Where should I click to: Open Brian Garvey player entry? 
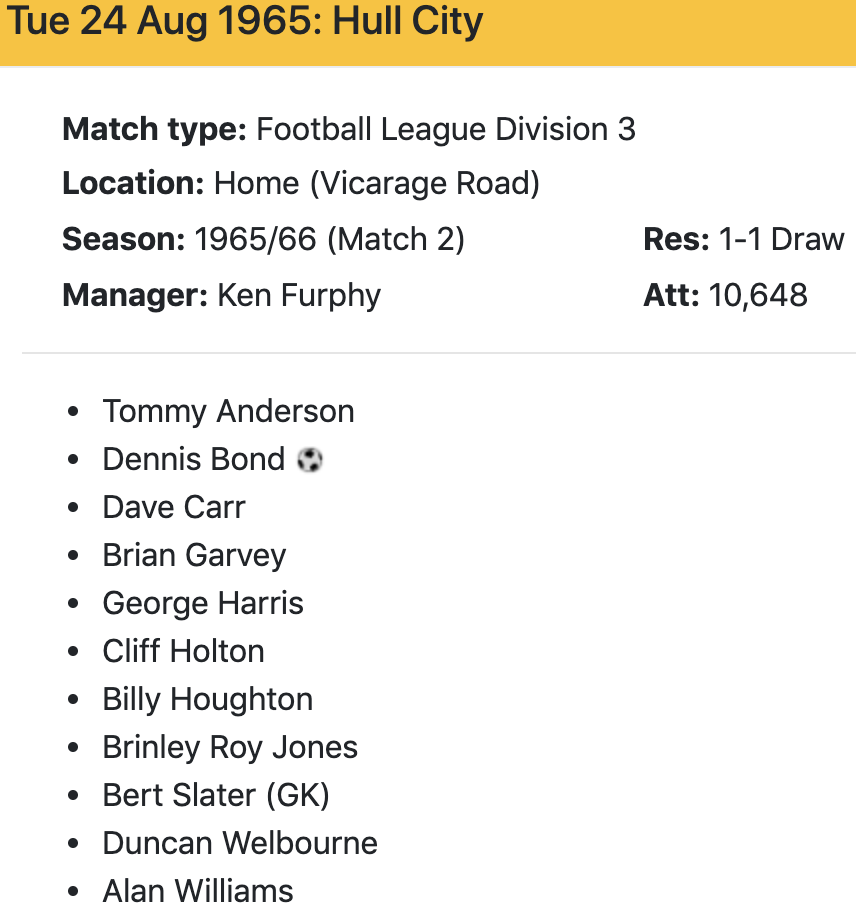coord(194,555)
